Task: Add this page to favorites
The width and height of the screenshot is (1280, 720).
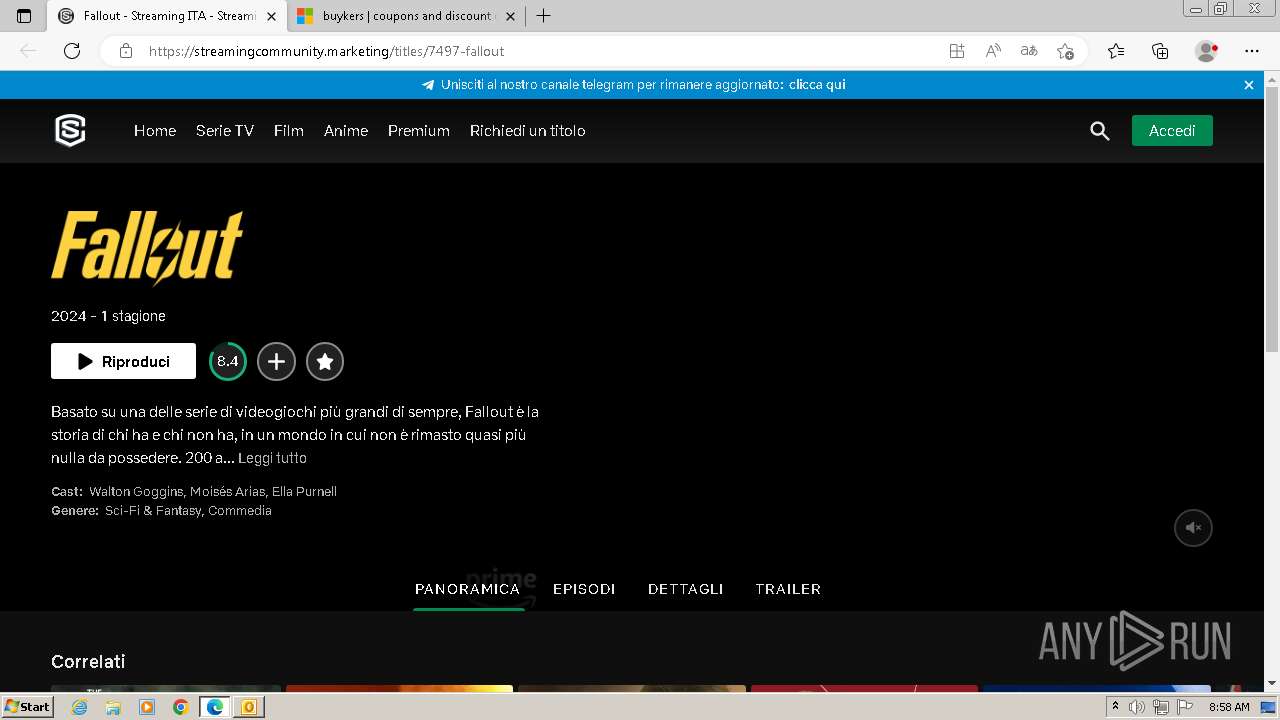Action: point(1065,51)
